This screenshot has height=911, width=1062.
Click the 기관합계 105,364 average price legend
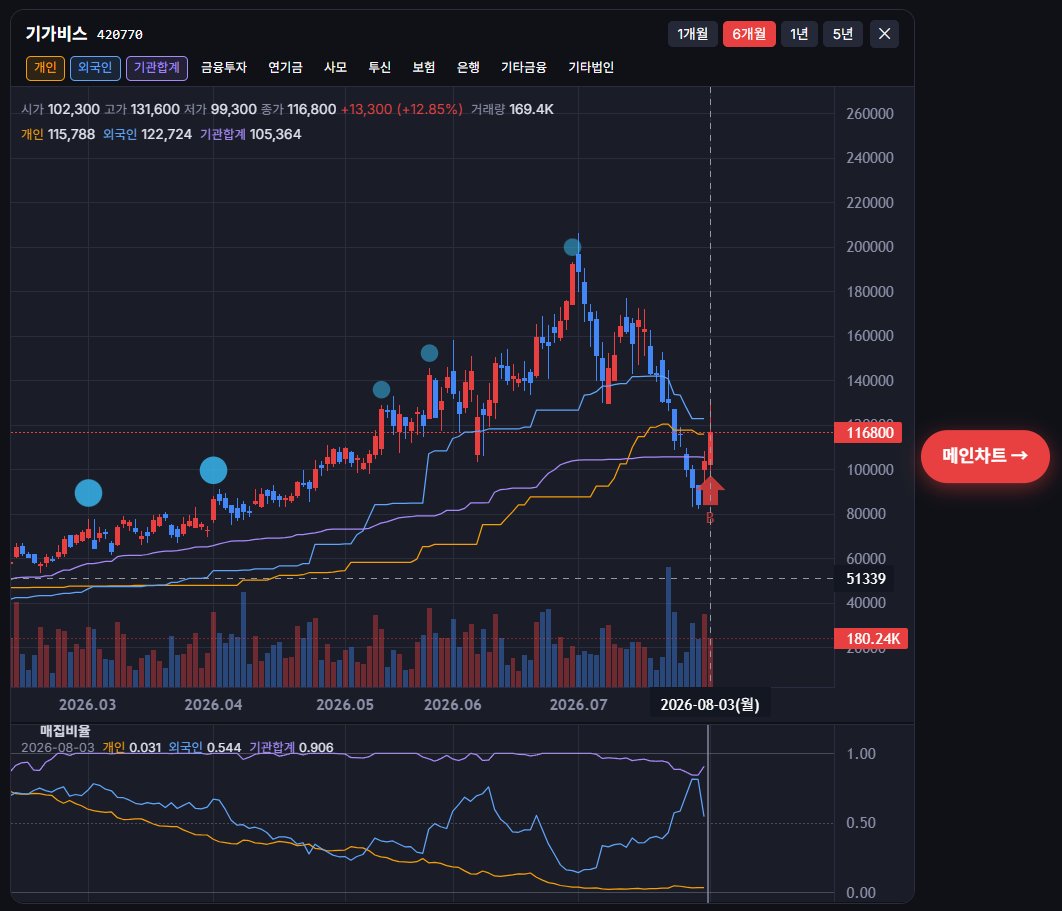click(251, 134)
